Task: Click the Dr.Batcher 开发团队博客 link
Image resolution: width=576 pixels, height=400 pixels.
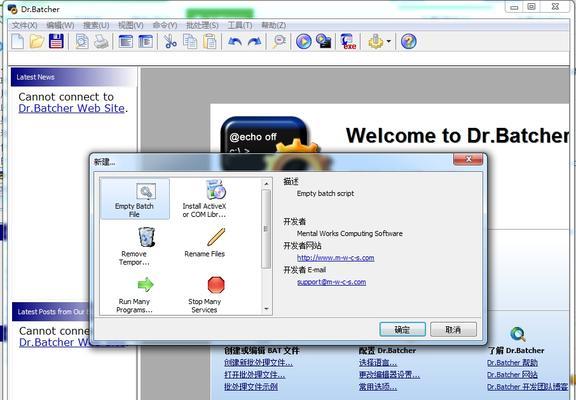Action: 527,387
